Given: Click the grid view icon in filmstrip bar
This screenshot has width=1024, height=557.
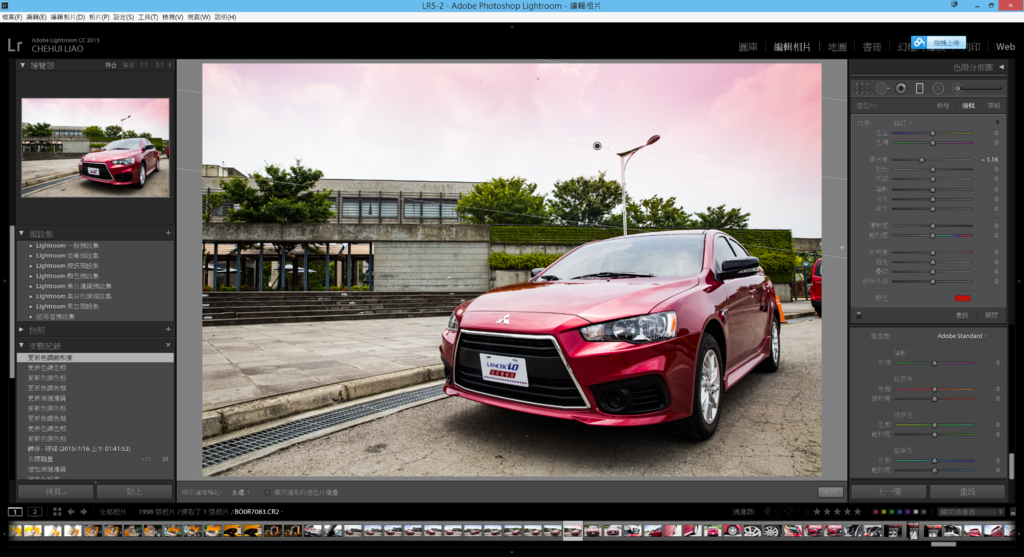Looking at the screenshot, I should pyautogui.click(x=56, y=512).
